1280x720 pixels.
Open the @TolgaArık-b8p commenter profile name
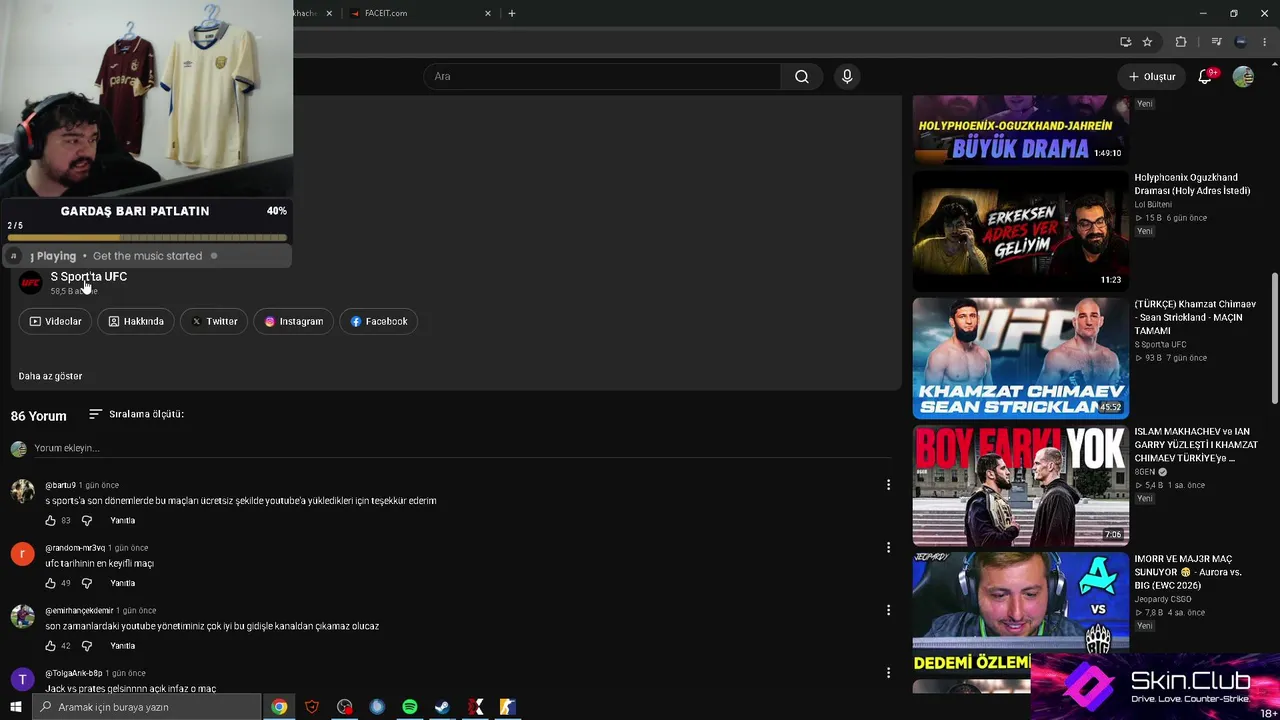tap(74, 673)
